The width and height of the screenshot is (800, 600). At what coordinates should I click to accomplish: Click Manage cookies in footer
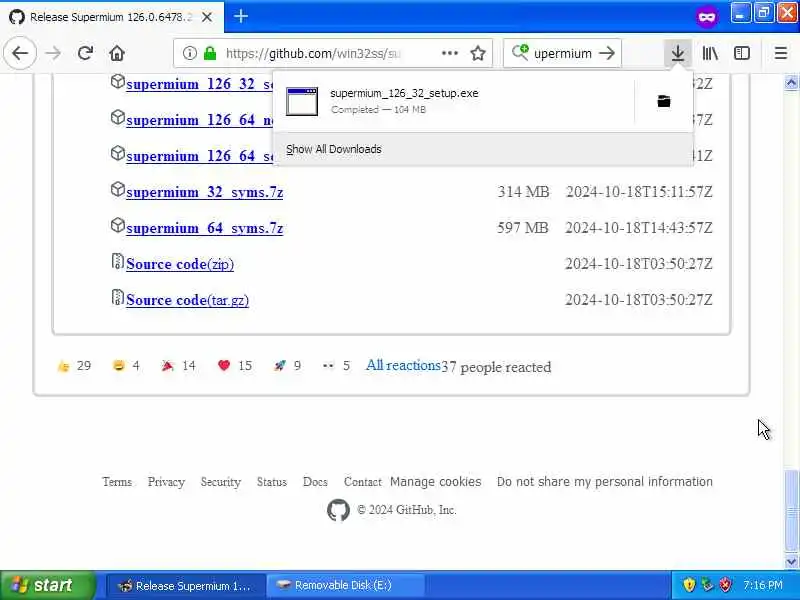point(435,482)
